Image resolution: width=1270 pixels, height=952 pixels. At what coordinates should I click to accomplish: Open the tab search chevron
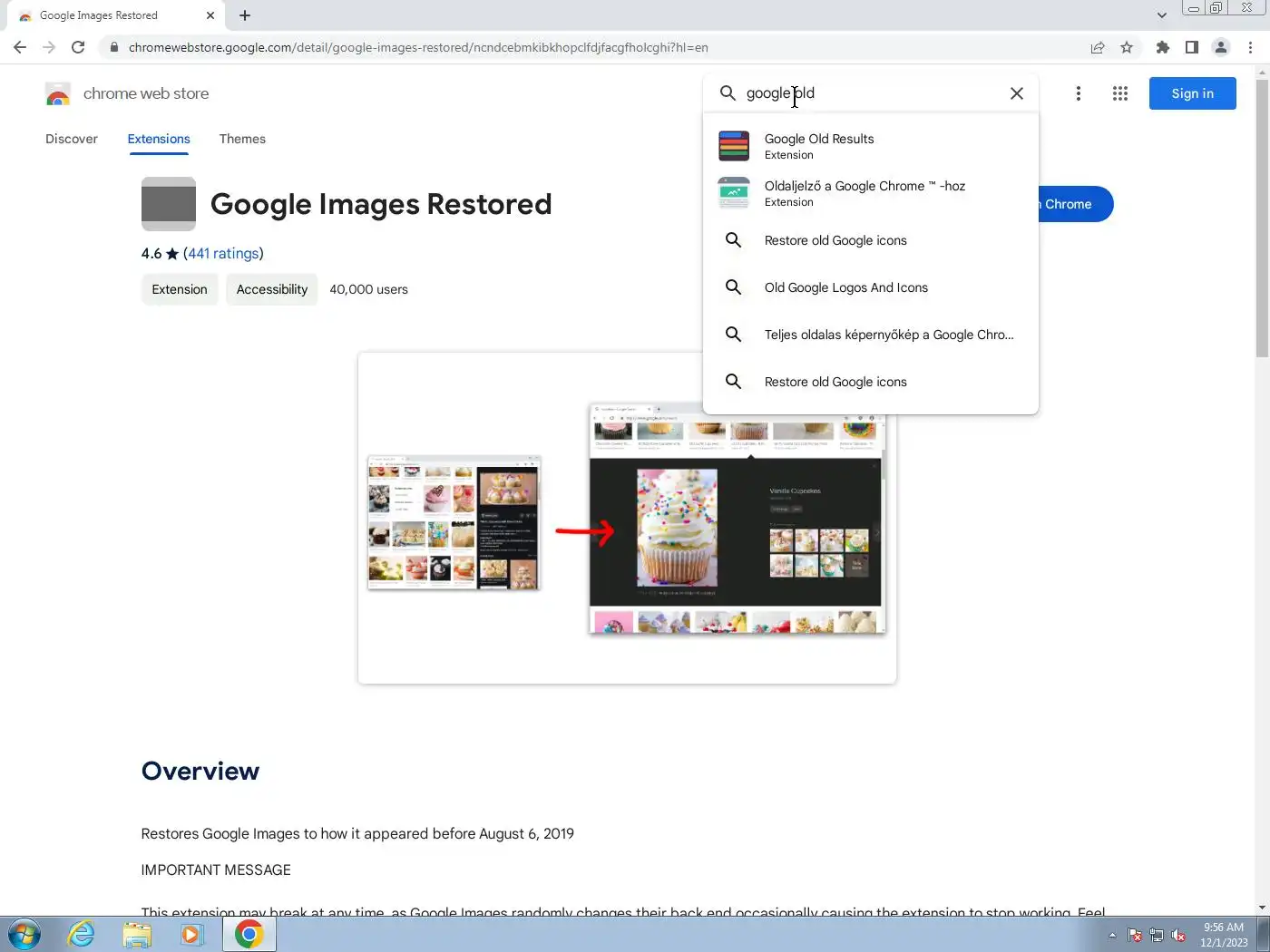coord(1162,15)
